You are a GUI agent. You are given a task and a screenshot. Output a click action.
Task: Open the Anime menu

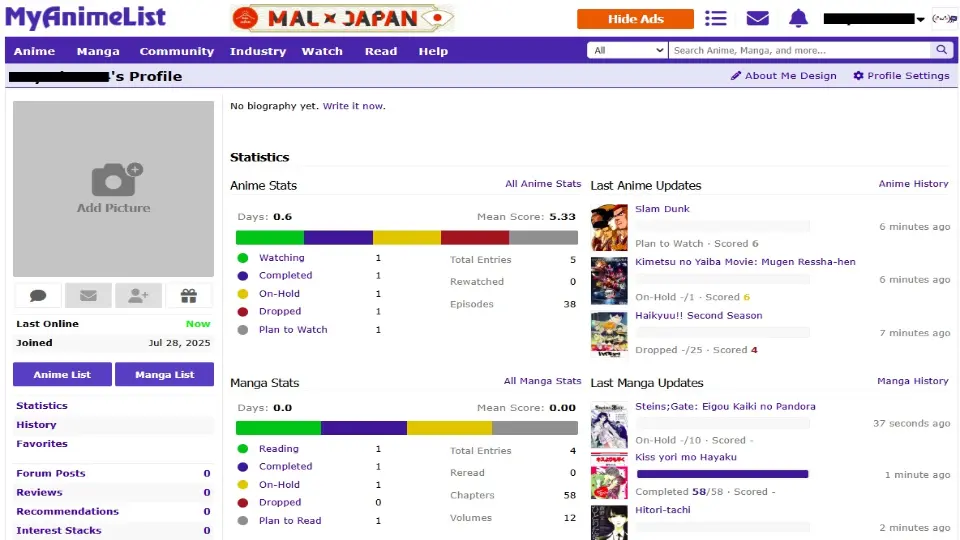(x=34, y=51)
